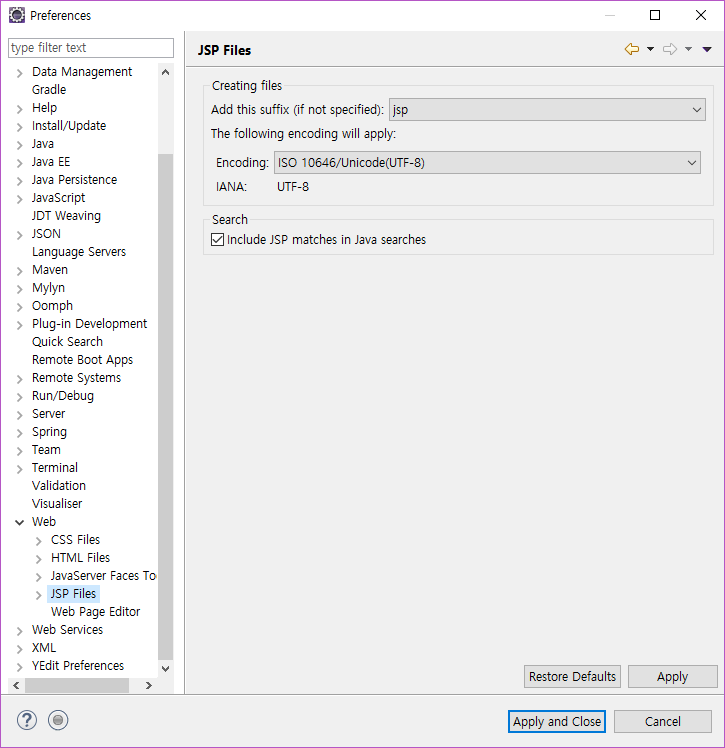725x748 pixels.
Task: Select Web Page Editor entry
Action: [95, 612]
